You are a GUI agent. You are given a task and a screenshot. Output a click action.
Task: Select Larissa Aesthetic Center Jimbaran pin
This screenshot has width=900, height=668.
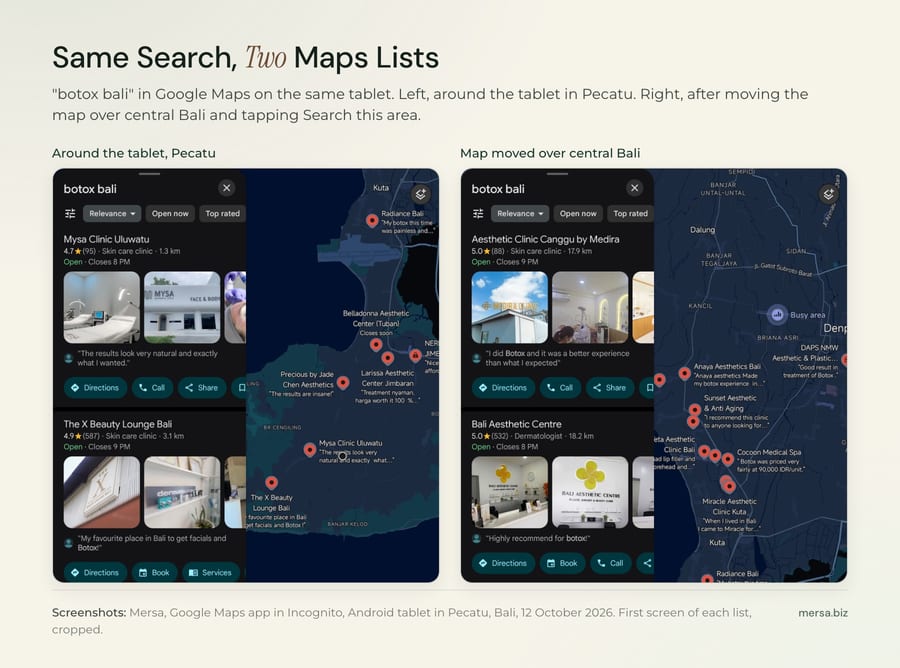click(x=388, y=359)
